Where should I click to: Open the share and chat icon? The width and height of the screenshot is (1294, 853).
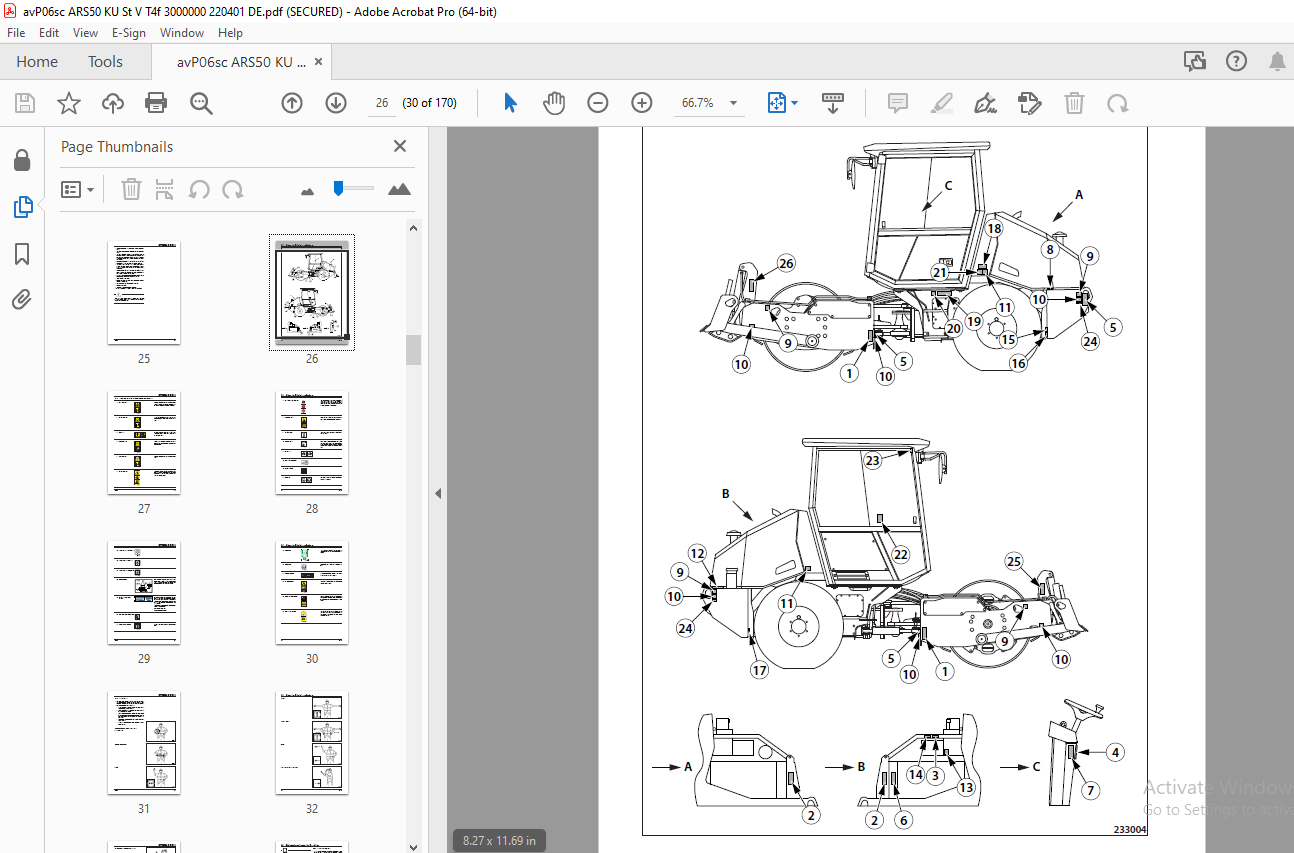pyautogui.click(x=1195, y=62)
